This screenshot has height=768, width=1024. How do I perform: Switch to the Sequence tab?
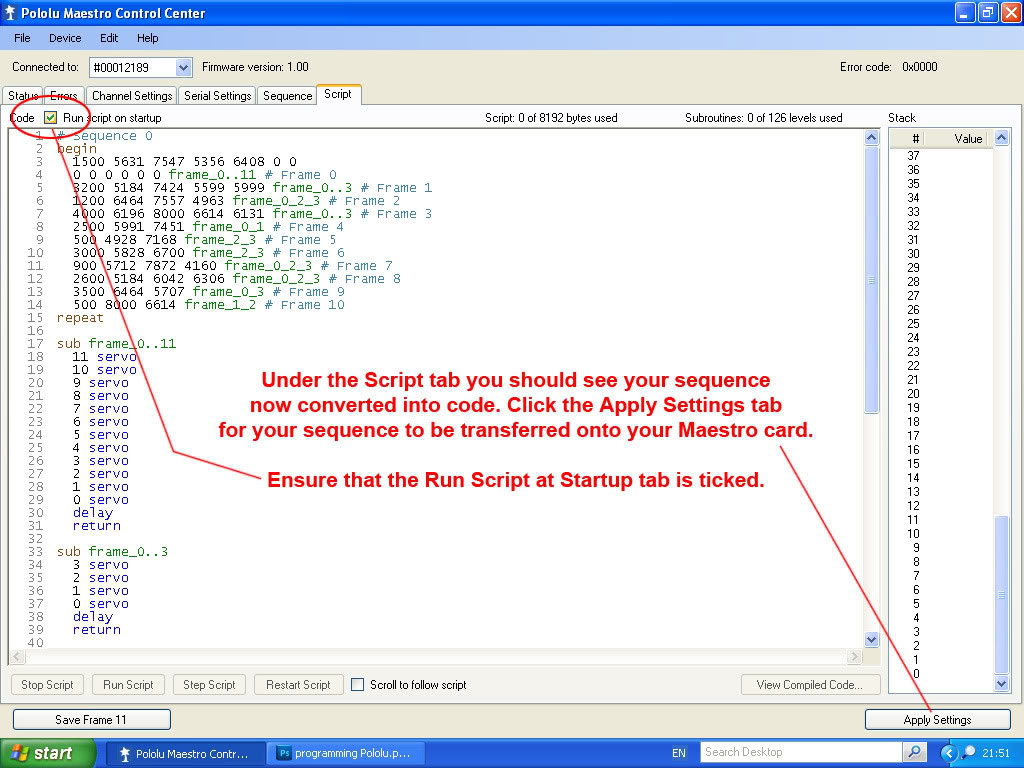pos(287,95)
